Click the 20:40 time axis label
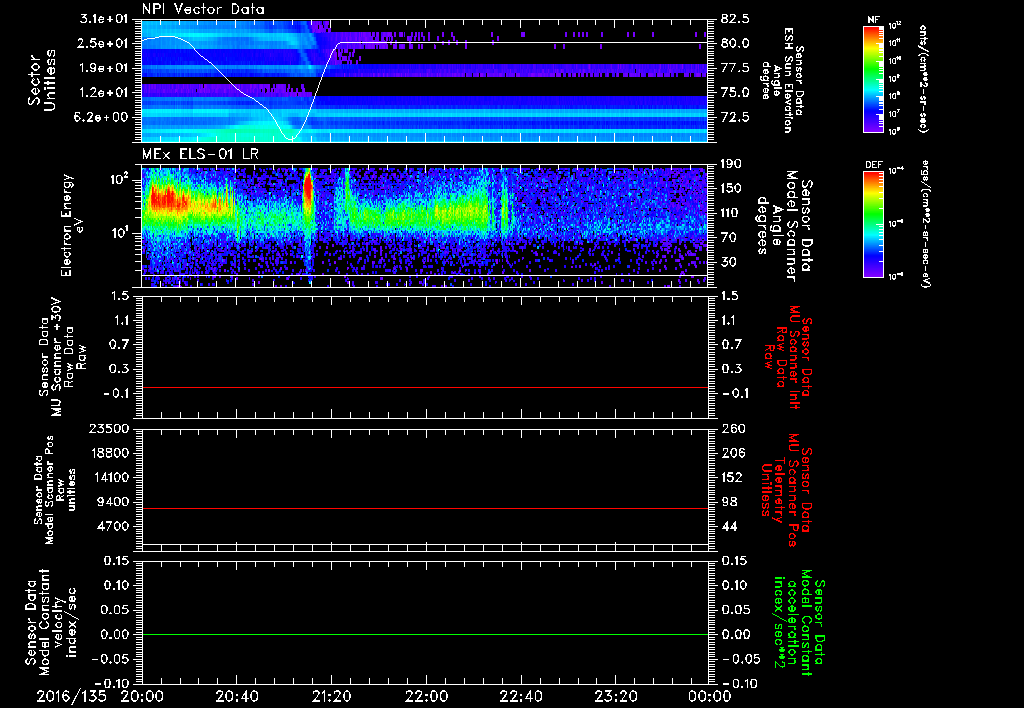This screenshot has height=708, width=1024. tap(236, 696)
